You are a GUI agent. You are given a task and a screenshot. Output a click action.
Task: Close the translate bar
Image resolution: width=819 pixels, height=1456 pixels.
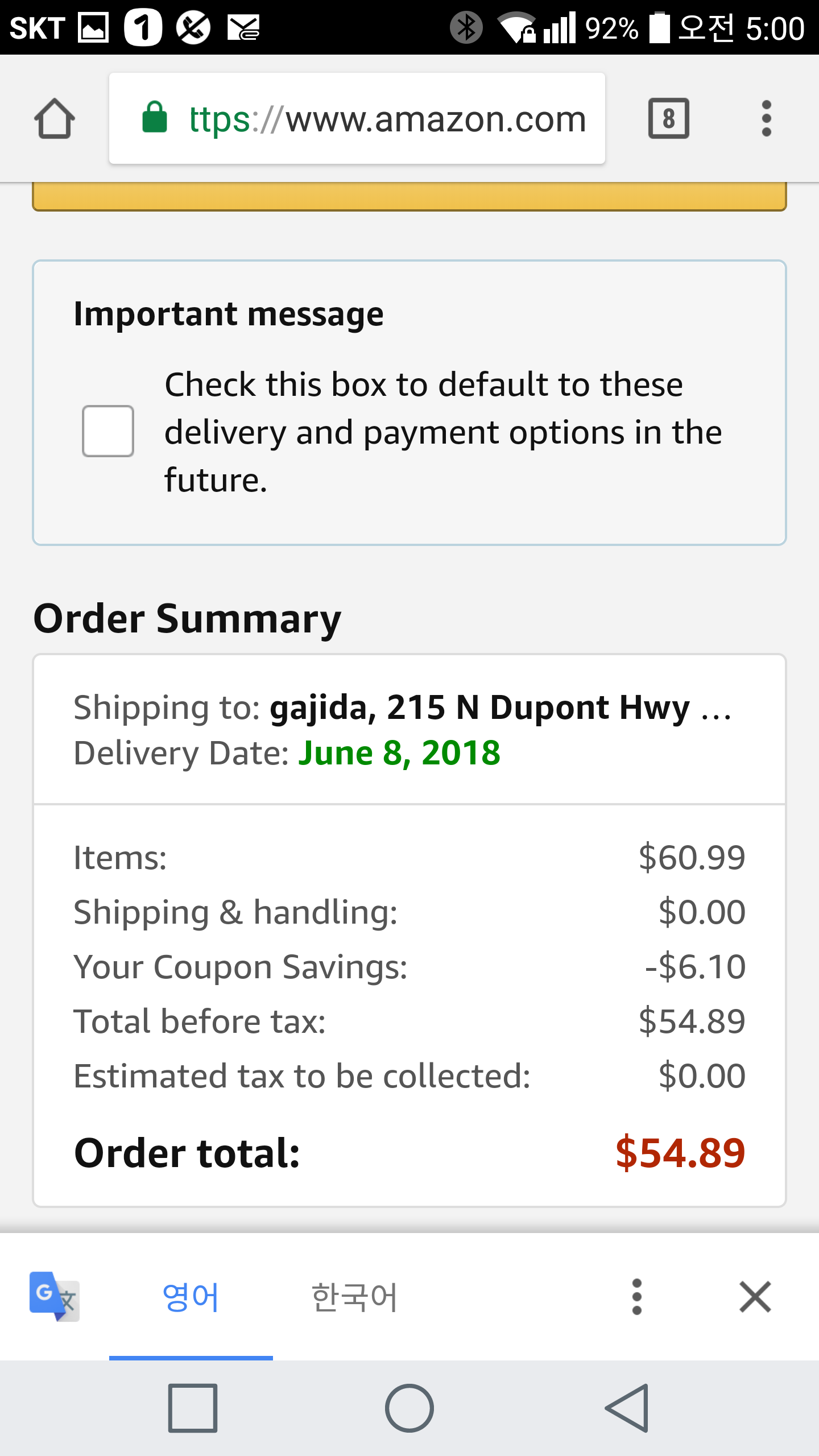click(755, 1297)
